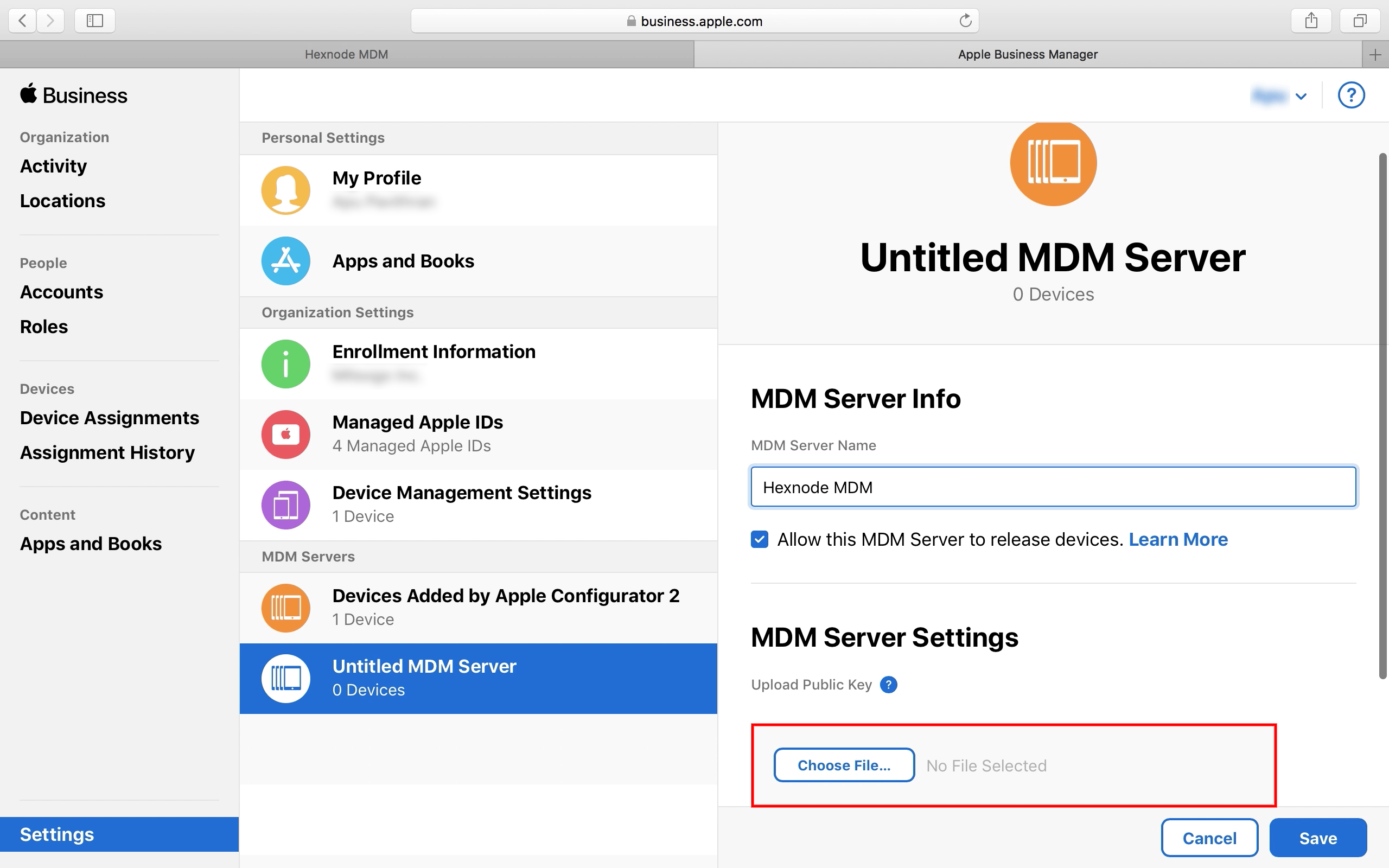Click the Choose File button
Screen dimensions: 1389x868
[844, 765]
